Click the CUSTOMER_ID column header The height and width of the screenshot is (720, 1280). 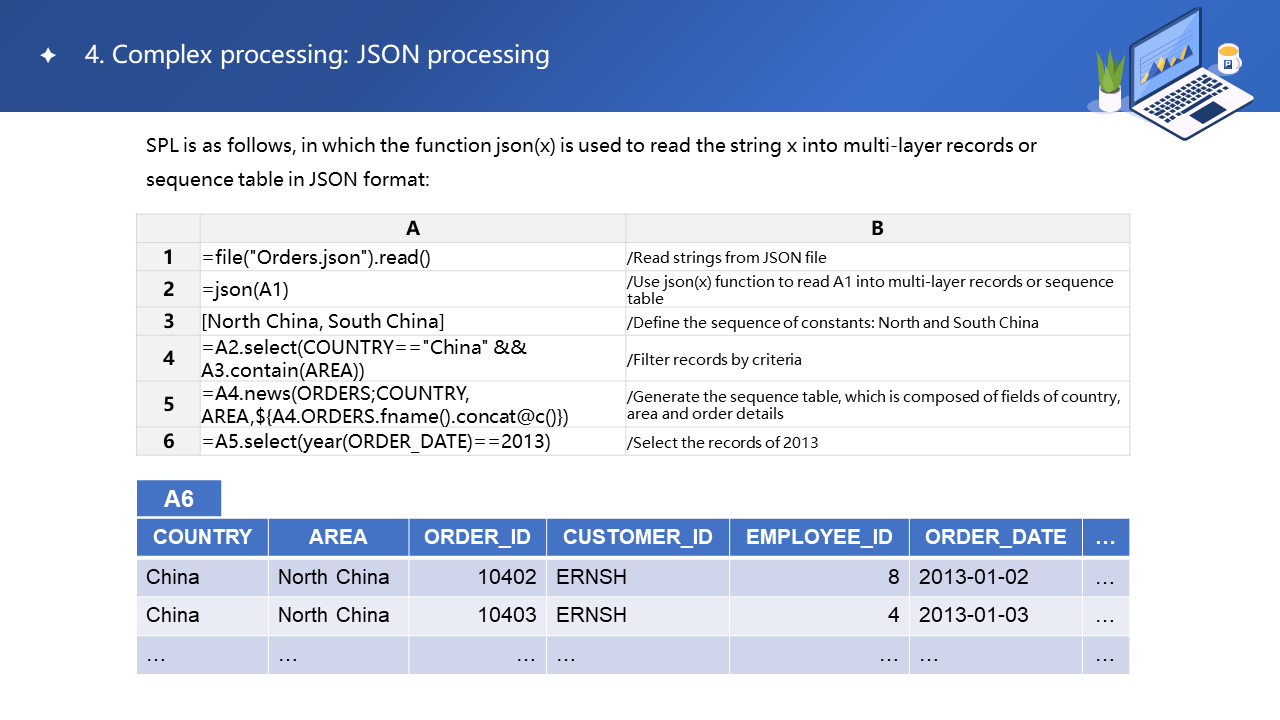tap(637, 537)
